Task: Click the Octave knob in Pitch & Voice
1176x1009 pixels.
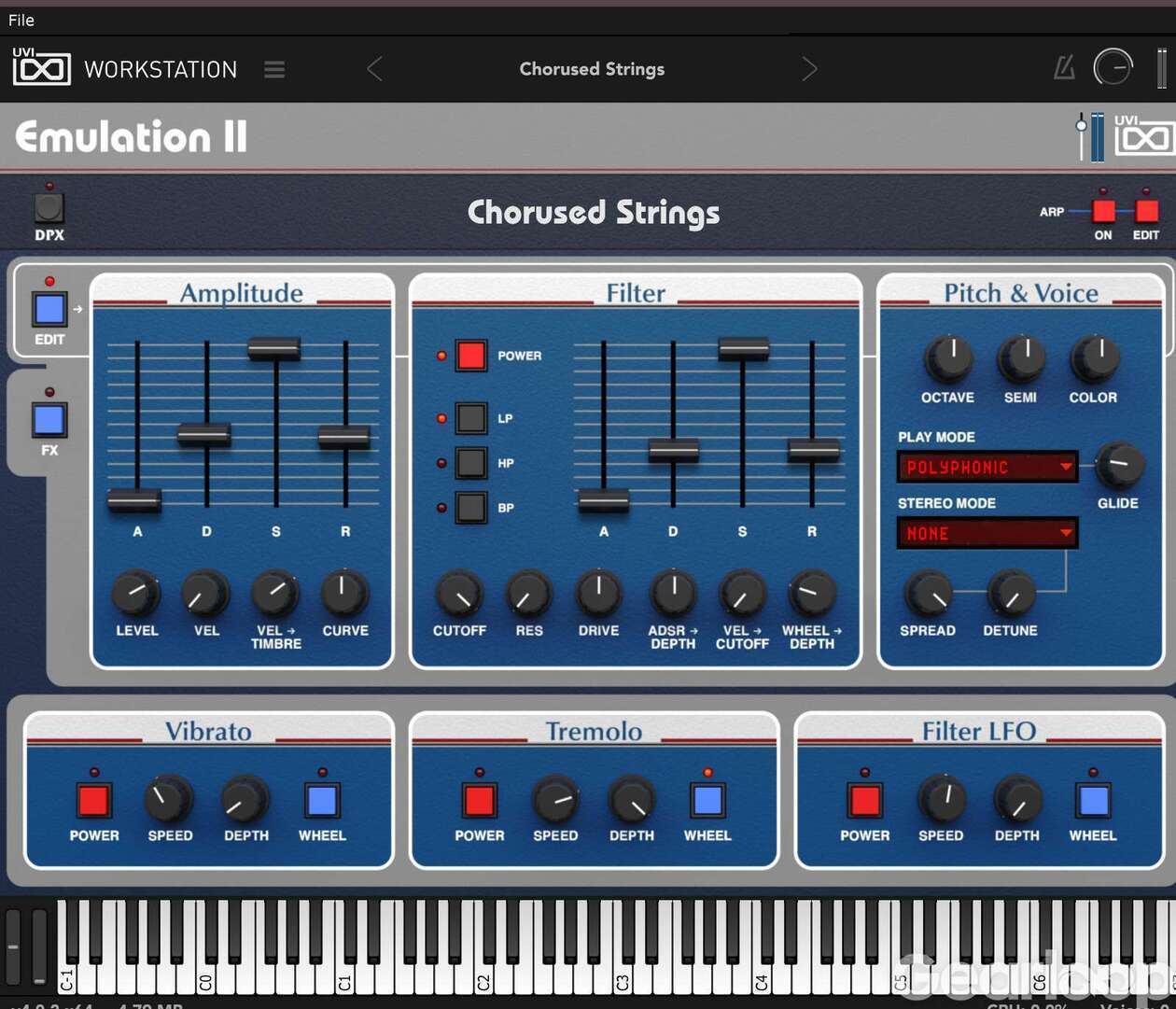Action: click(947, 359)
